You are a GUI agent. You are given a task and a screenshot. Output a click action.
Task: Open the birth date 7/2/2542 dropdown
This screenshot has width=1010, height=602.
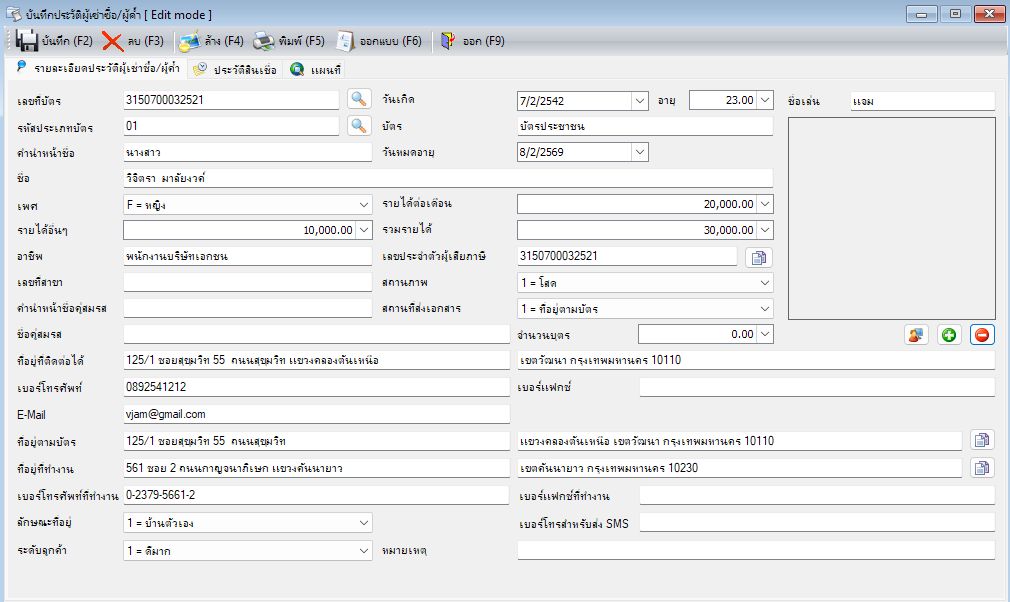coord(639,100)
